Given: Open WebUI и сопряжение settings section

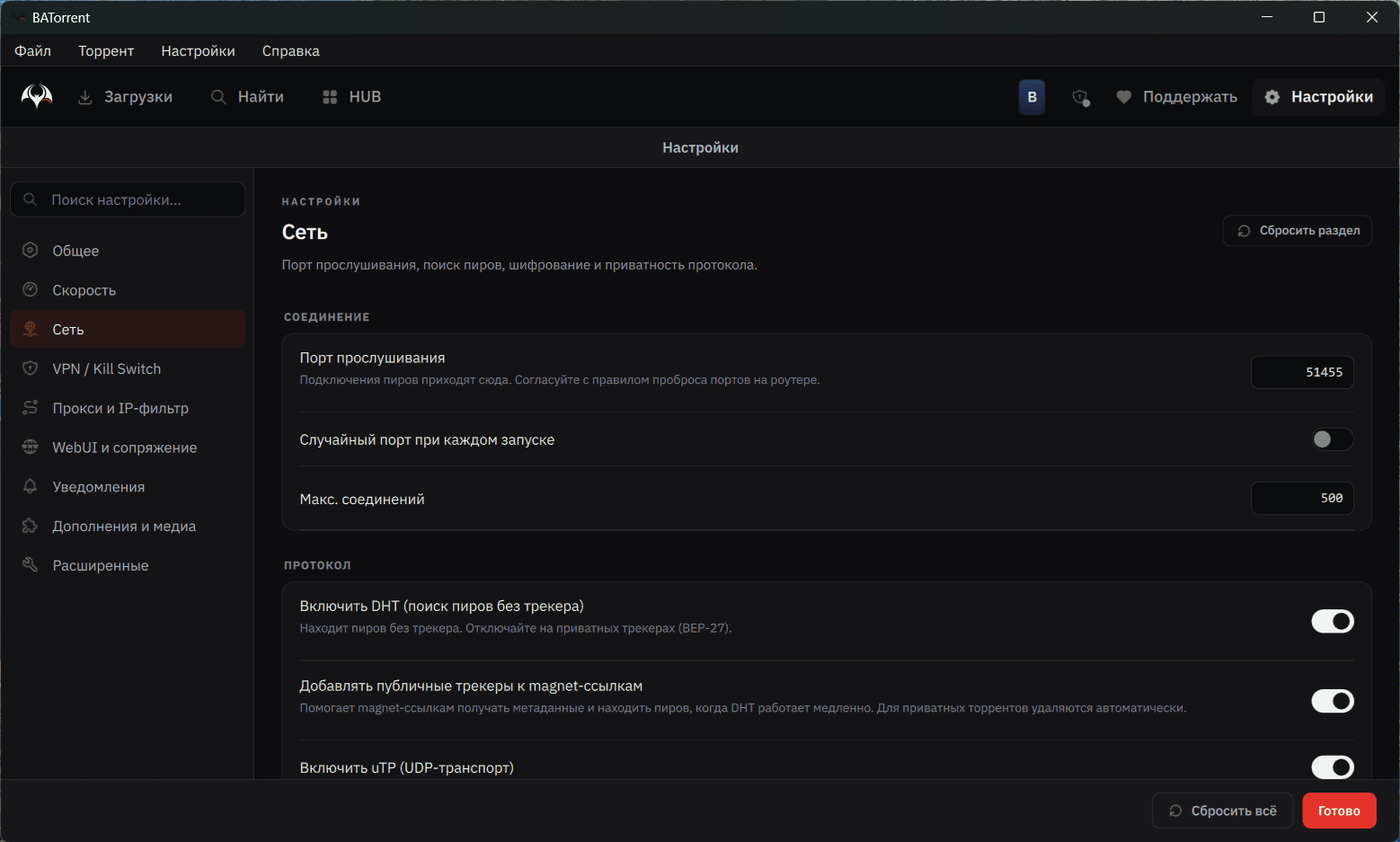Looking at the screenshot, I should pos(128,448).
